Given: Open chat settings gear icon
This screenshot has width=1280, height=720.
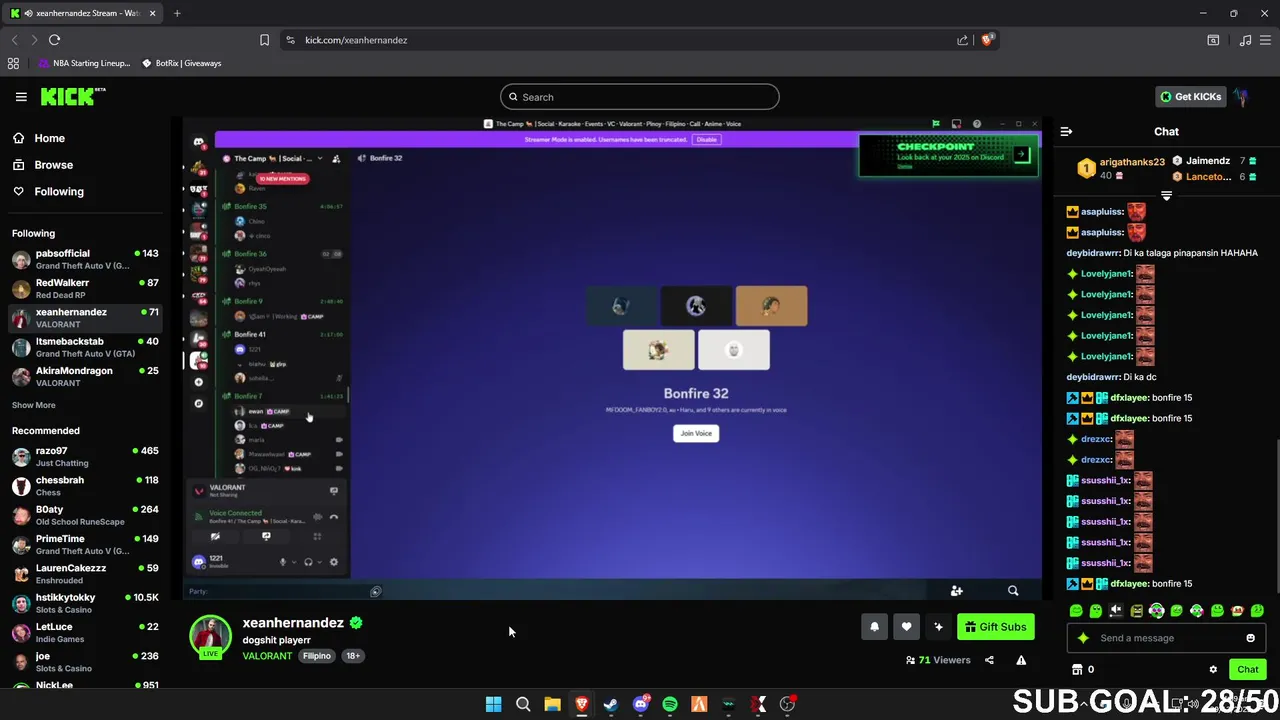Looking at the screenshot, I should point(1213,670).
